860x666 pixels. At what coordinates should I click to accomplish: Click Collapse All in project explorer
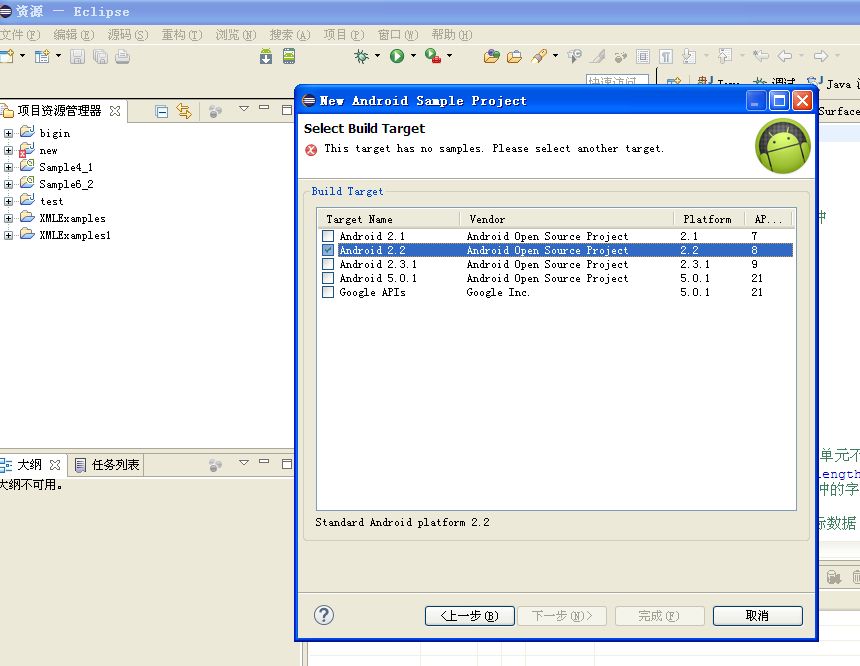(x=161, y=112)
